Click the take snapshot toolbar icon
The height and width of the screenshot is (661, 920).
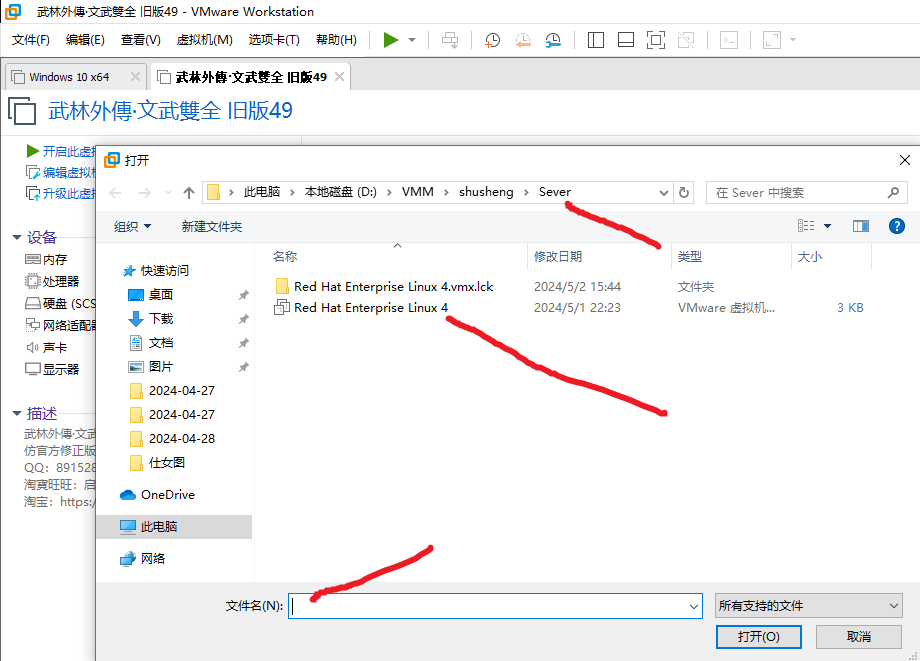(492, 40)
